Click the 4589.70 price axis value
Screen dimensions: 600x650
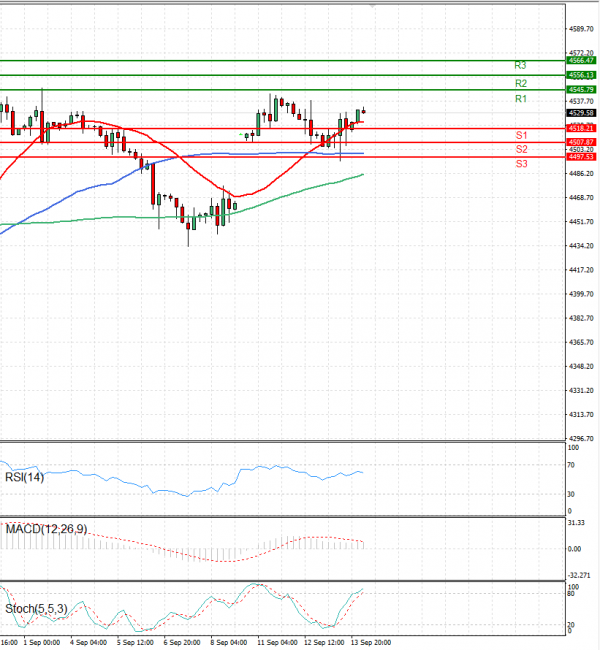point(581,29)
